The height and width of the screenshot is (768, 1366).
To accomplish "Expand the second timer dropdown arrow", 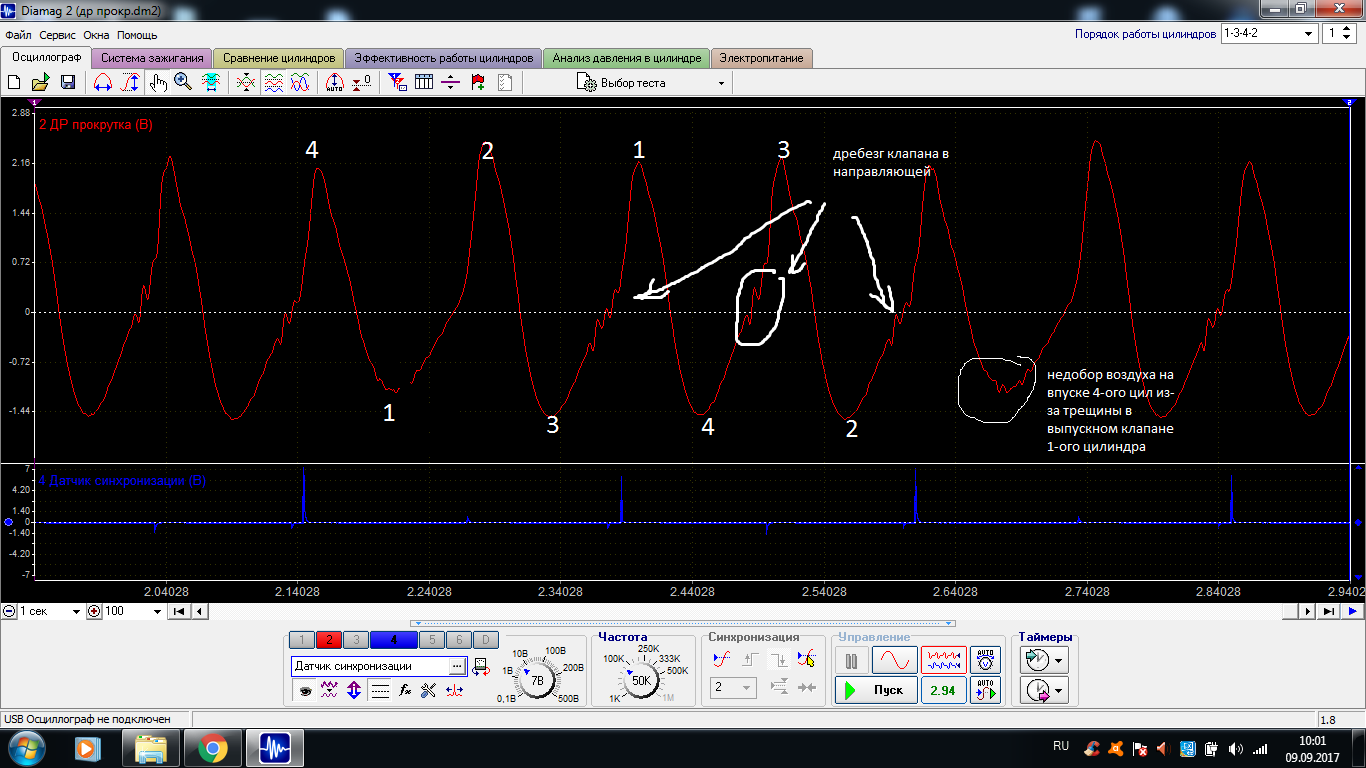I will [1059, 690].
